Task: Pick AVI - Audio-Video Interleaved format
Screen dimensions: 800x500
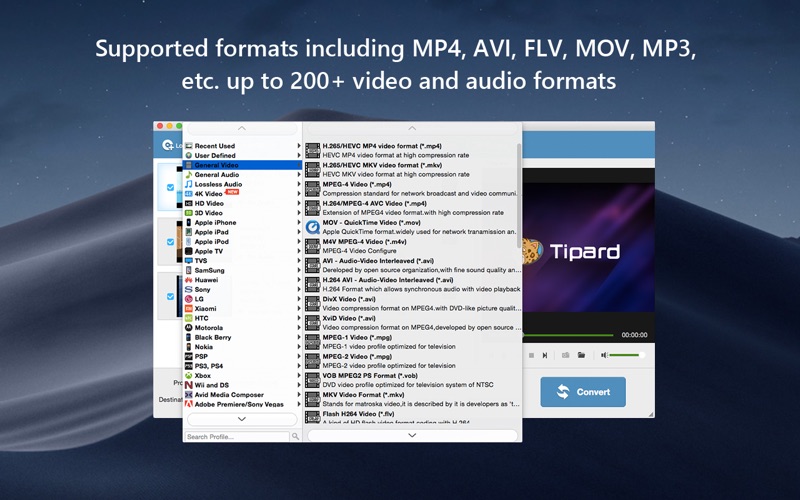Action: [x=412, y=265]
